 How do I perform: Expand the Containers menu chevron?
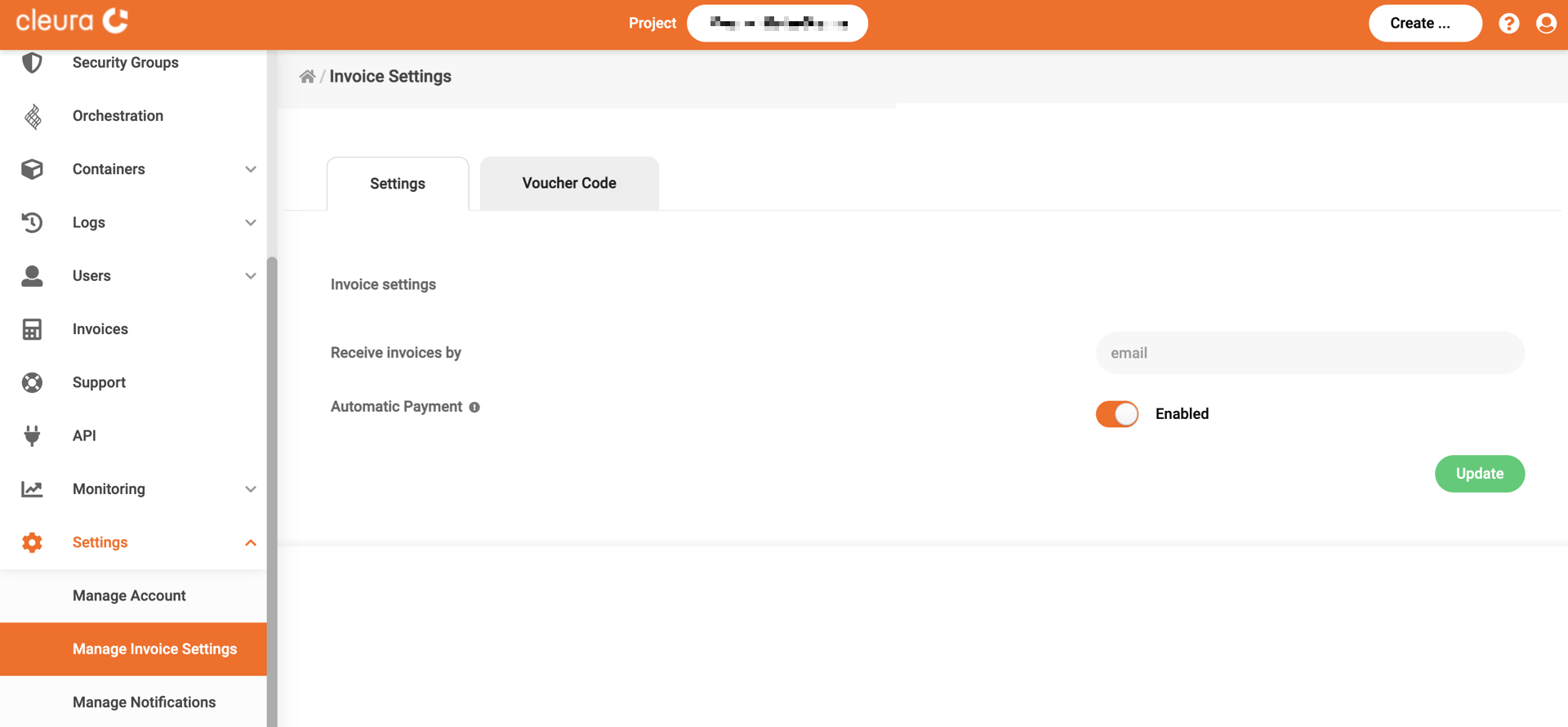(250, 169)
